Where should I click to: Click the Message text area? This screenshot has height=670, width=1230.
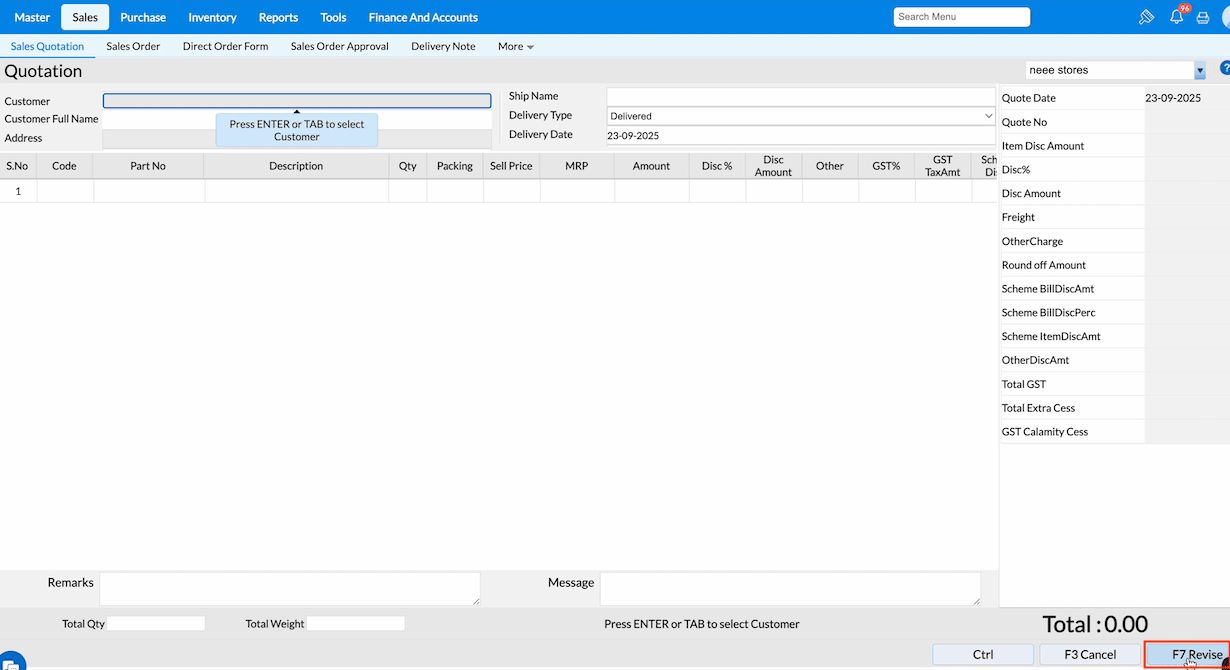tap(790, 589)
